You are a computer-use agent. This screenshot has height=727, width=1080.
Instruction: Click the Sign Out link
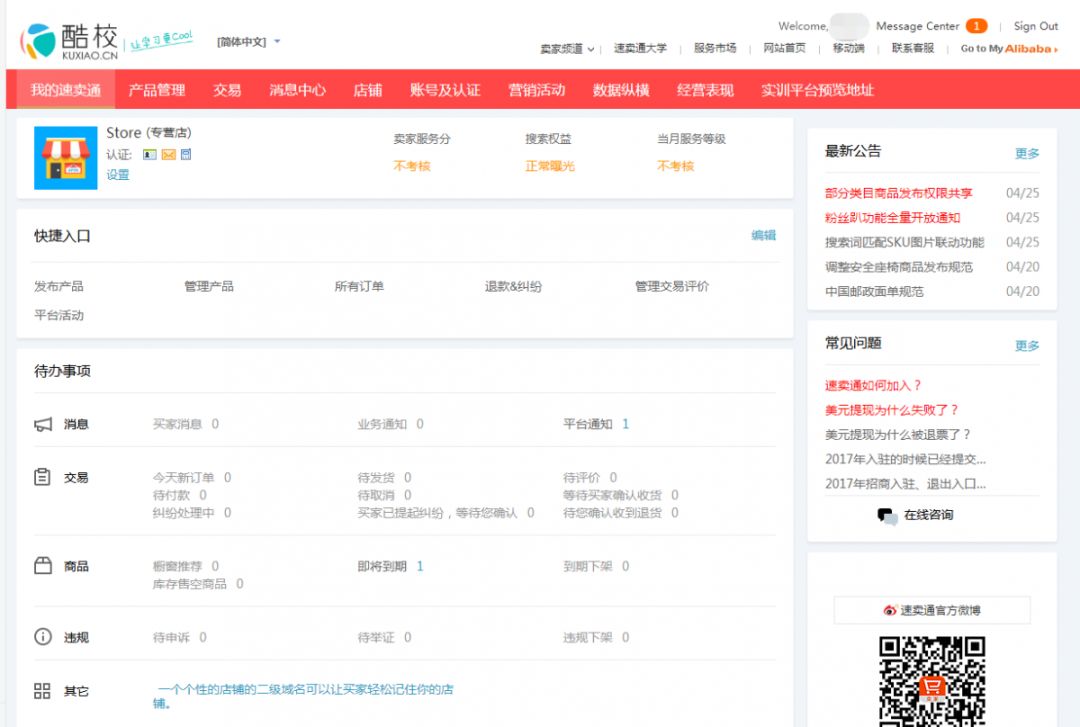[x=1035, y=26]
